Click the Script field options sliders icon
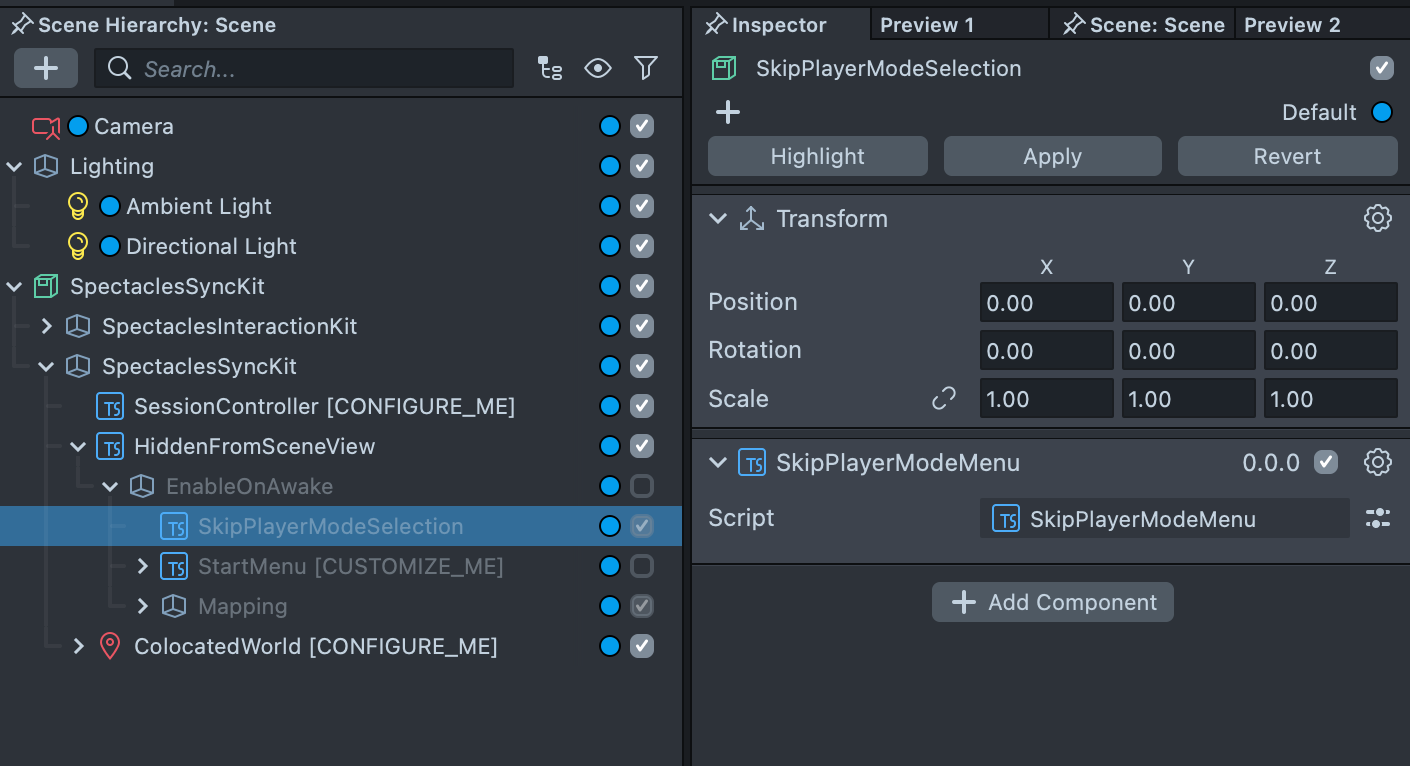1410x766 pixels. tap(1378, 518)
